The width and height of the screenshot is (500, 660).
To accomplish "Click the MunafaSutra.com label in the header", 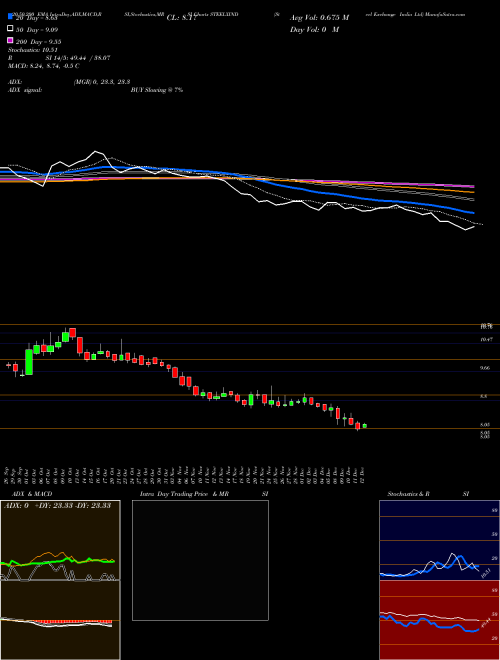I will [445, 14].
